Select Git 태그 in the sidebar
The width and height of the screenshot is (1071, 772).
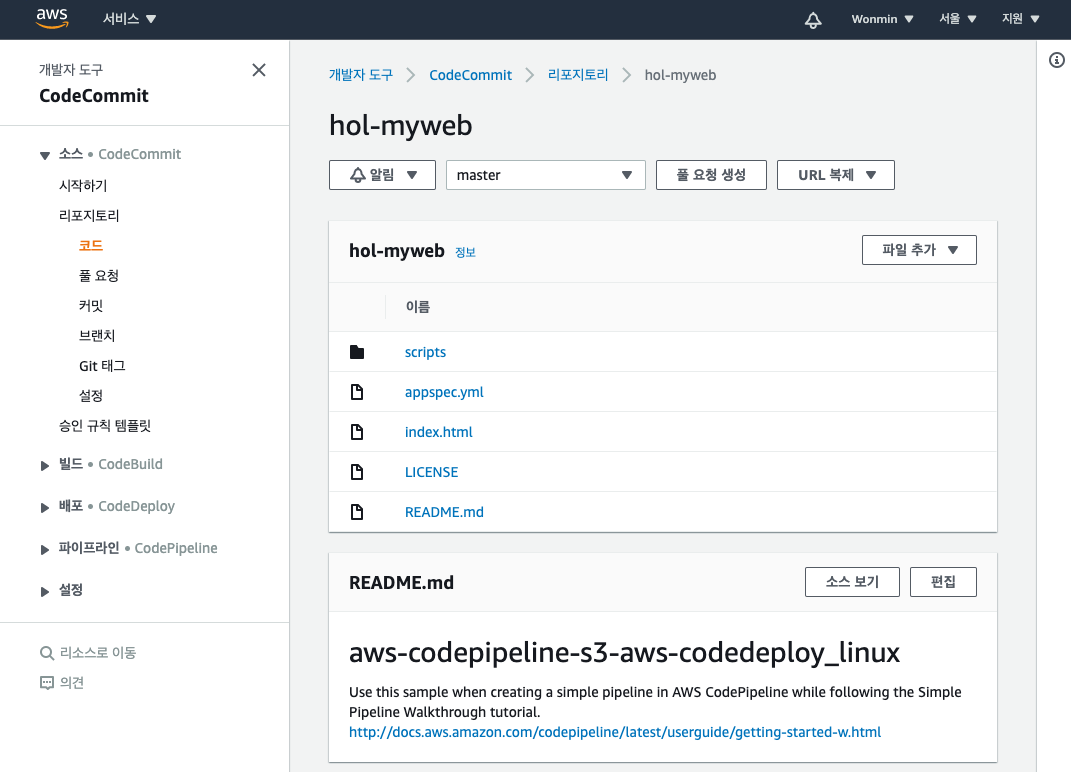coord(102,366)
